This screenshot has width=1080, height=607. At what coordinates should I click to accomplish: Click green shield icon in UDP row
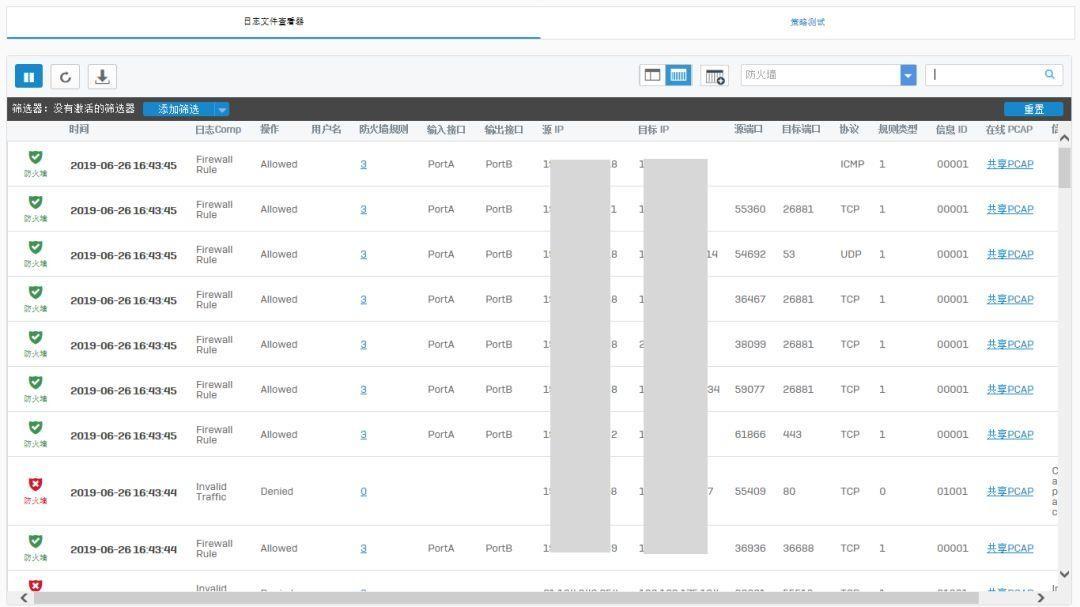(36, 247)
